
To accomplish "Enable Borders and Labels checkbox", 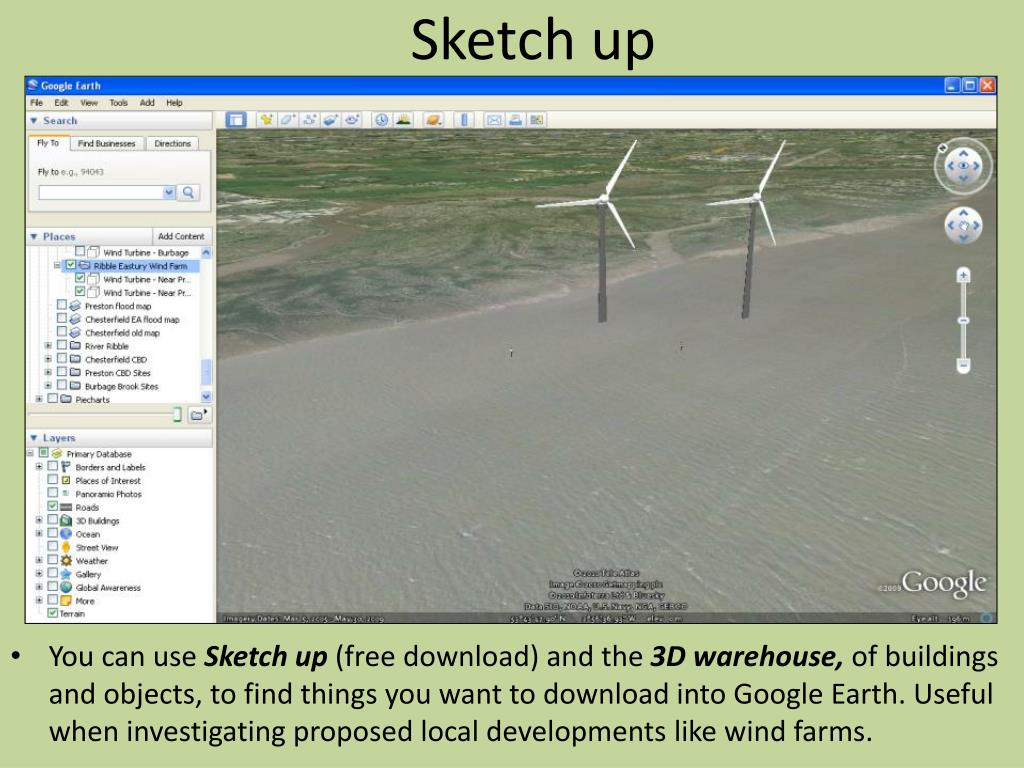I will point(53,466).
